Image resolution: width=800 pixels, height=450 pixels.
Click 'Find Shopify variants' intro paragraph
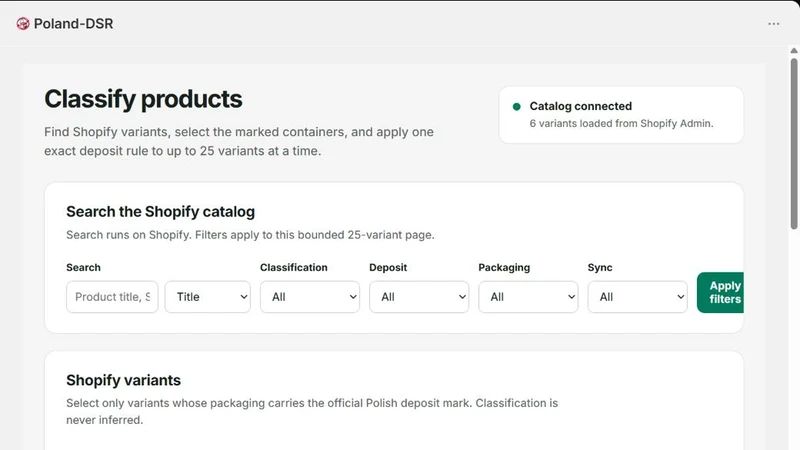[x=239, y=141]
